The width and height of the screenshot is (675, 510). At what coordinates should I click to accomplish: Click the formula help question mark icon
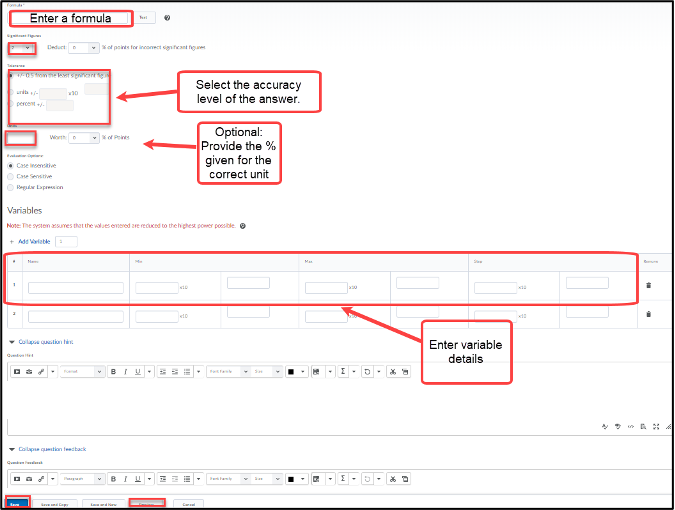coord(167,18)
